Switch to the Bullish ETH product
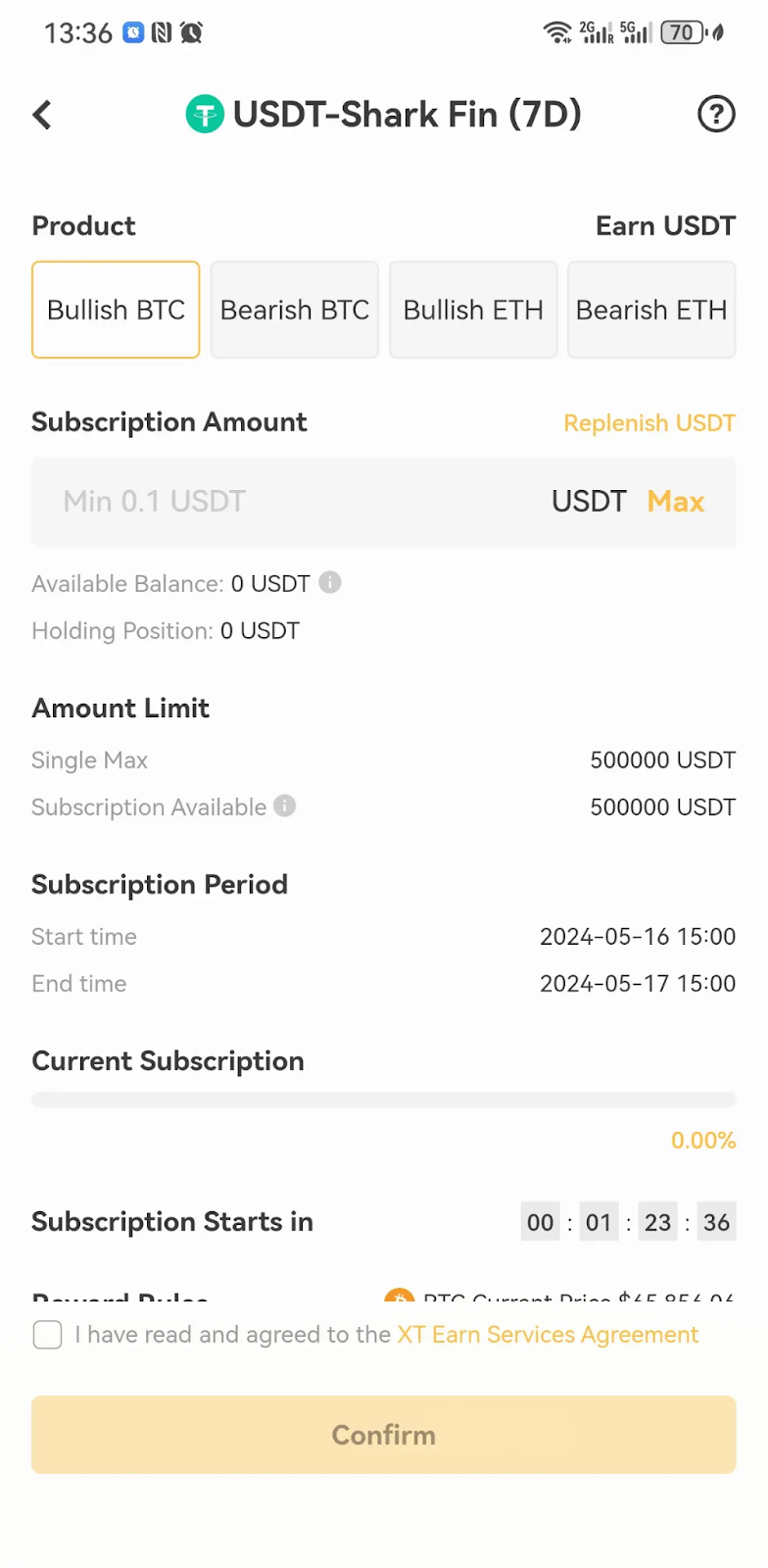The image size is (768, 1568). pyautogui.click(x=473, y=310)
